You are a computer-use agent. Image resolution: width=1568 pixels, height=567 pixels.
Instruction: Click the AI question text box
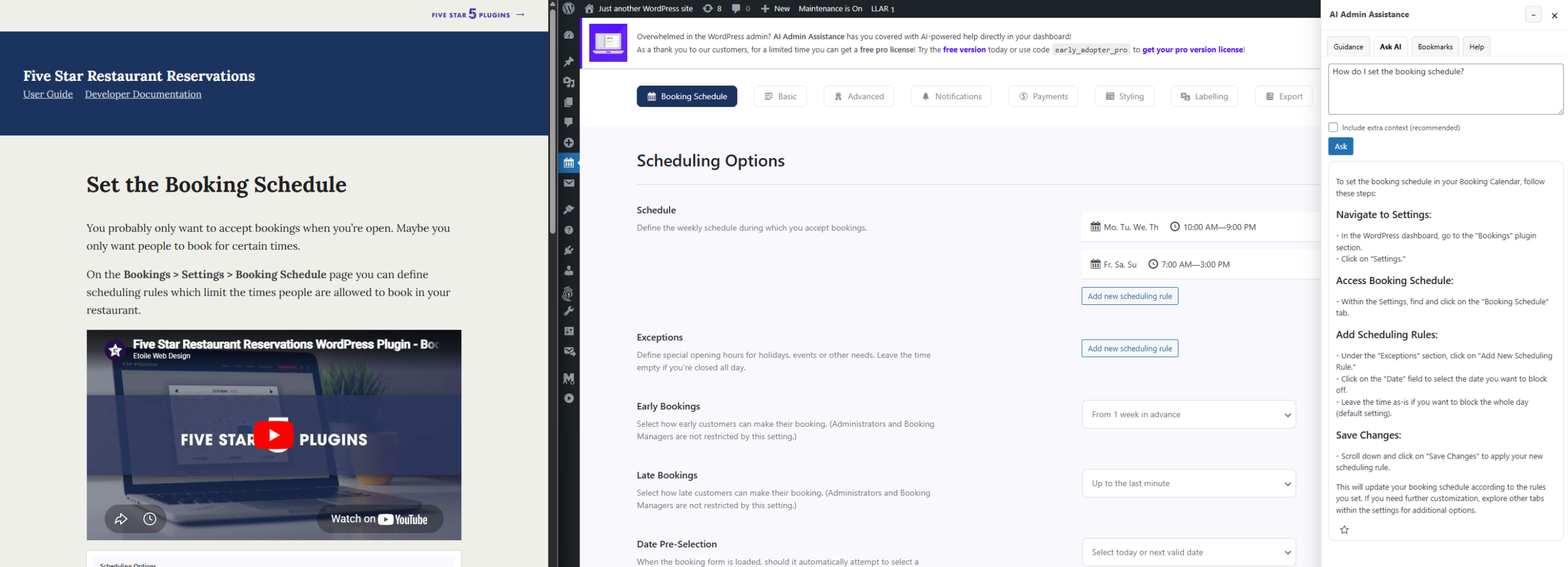point(1445,89)
